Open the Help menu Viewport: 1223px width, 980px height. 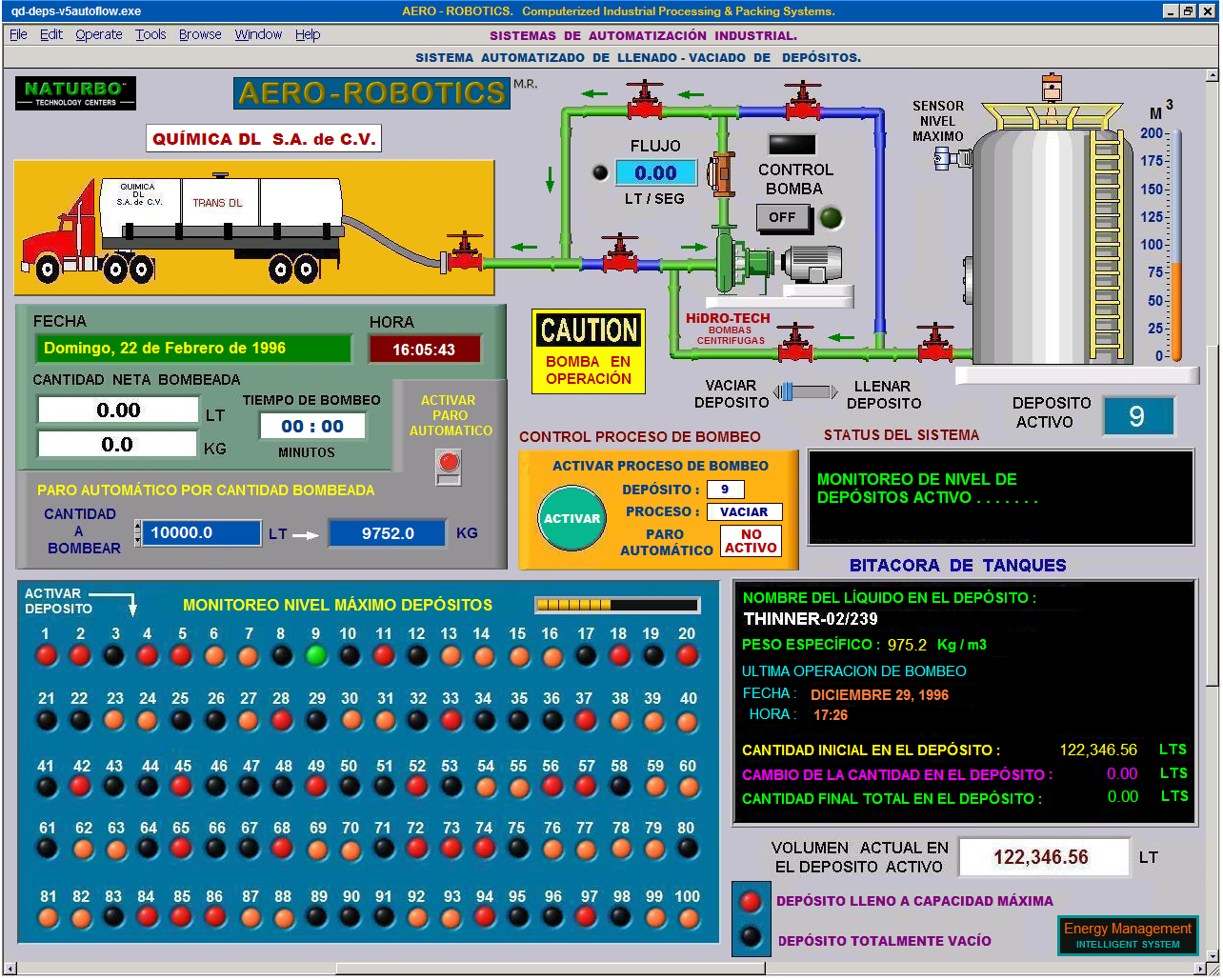click(x=308, y=34)
